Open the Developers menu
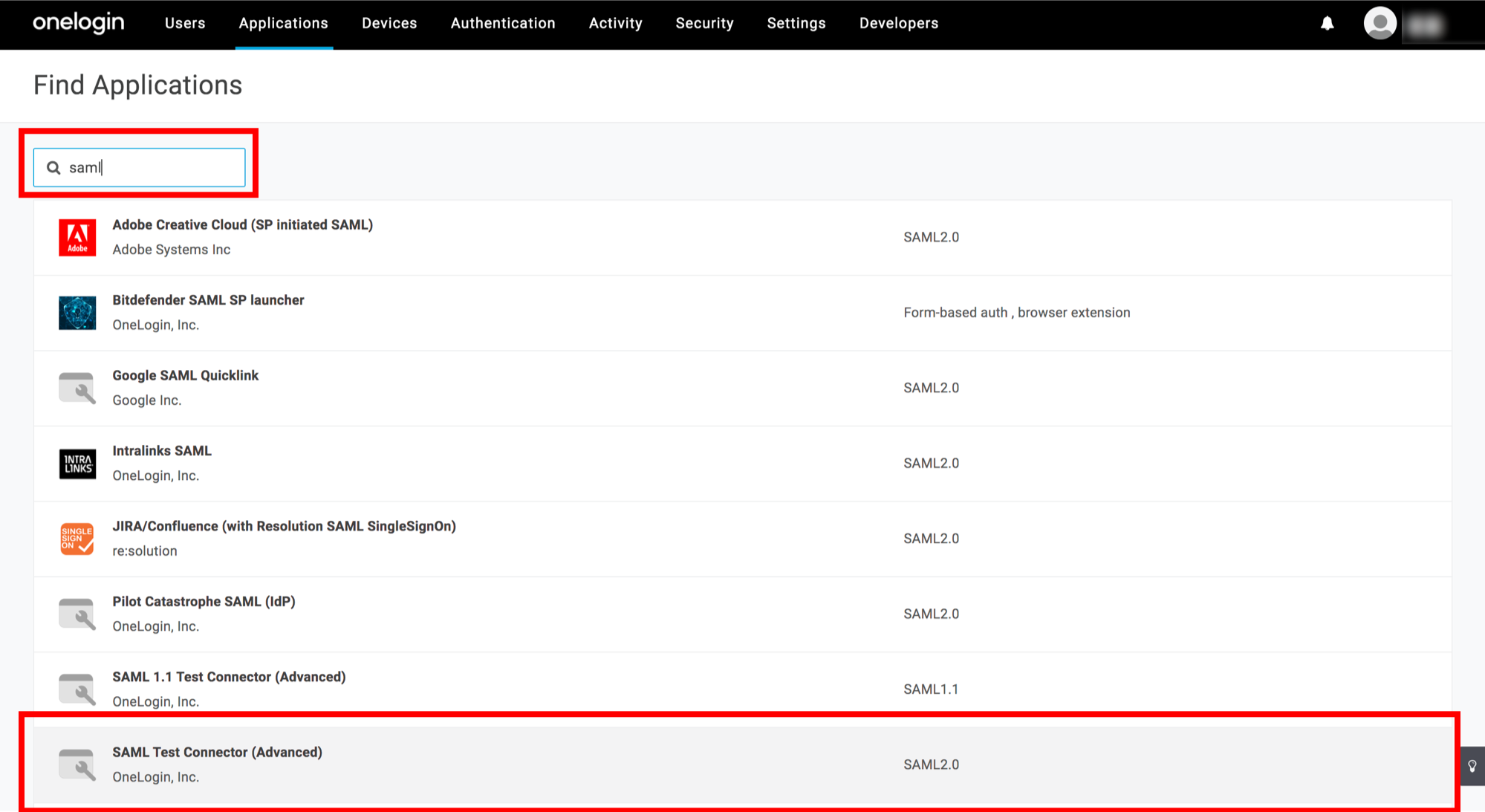This screenshot has width=1485, height=812. [x=899, y=23]
